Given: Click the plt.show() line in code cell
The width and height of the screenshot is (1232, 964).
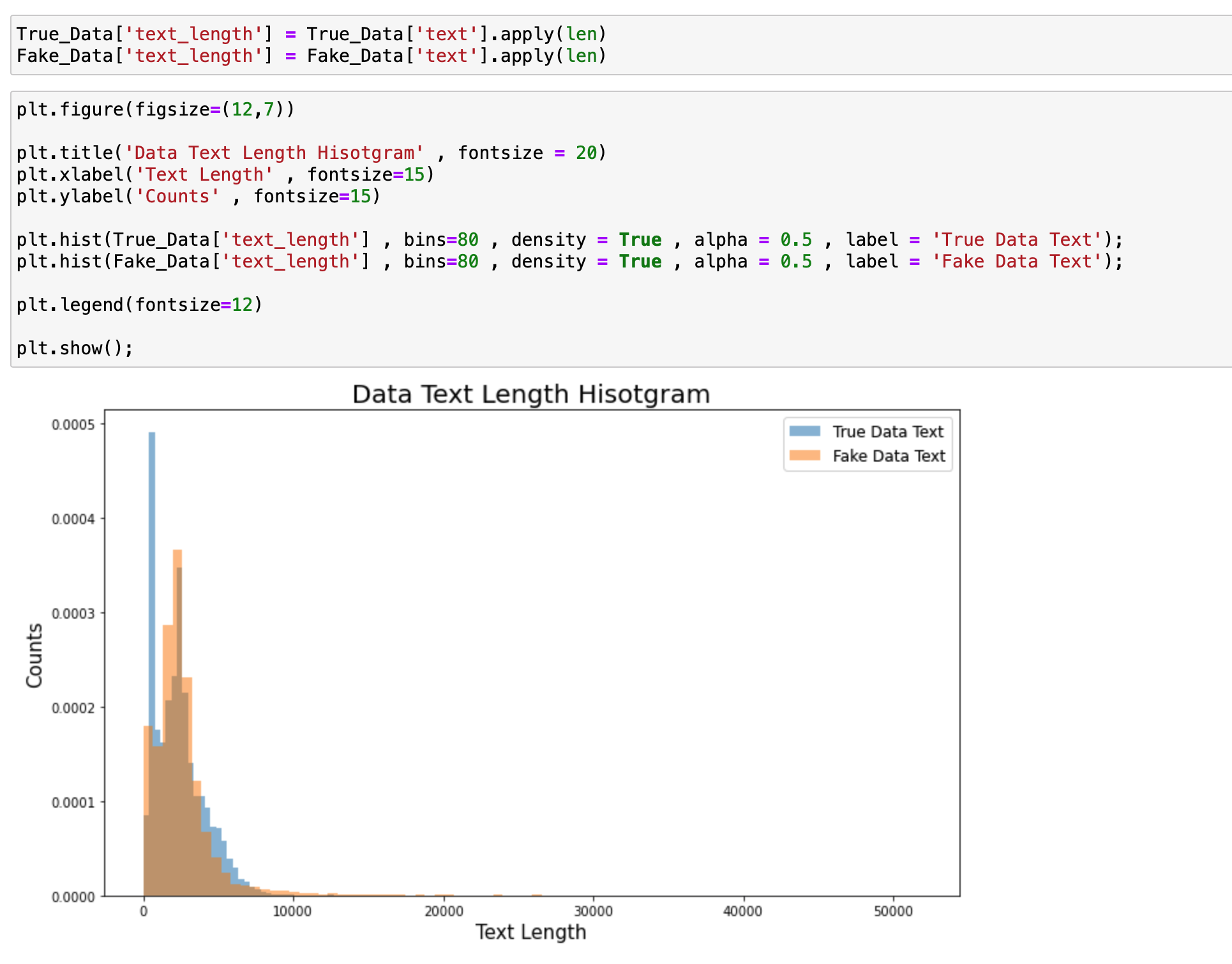Looking at the screenshot, I should click(75, 349).
